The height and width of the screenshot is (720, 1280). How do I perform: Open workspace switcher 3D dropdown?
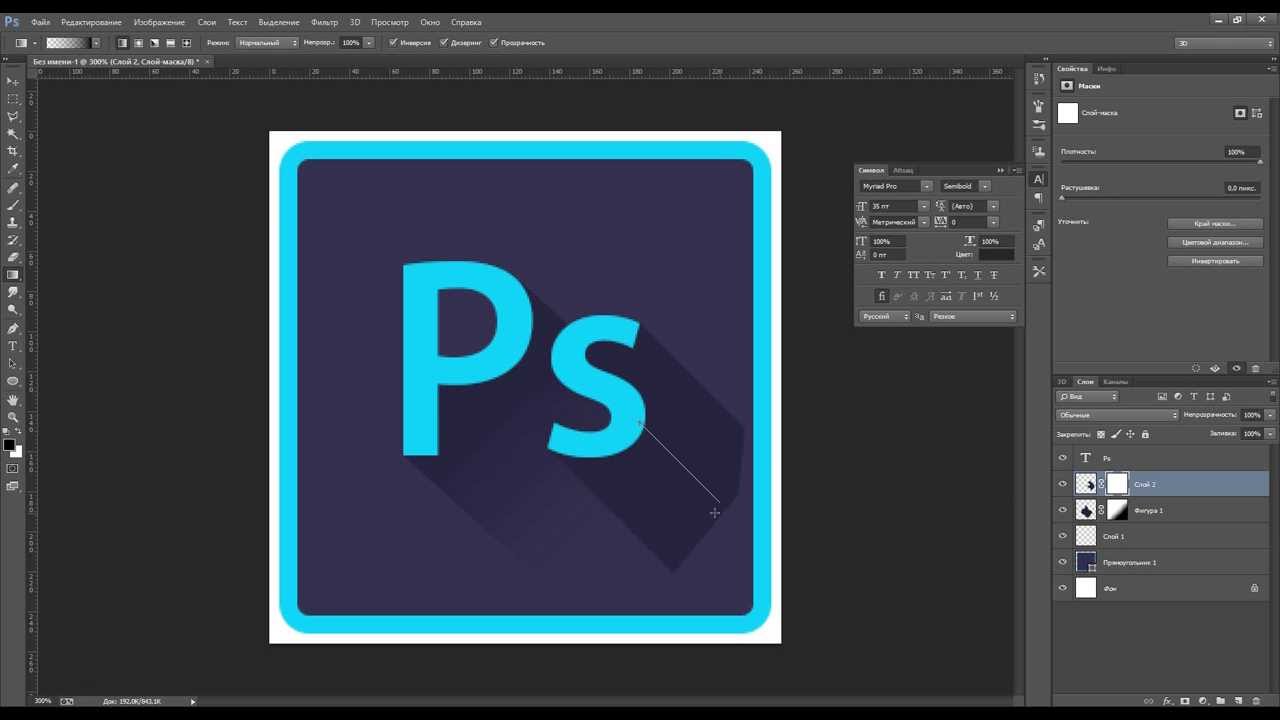coord(1224,43)
